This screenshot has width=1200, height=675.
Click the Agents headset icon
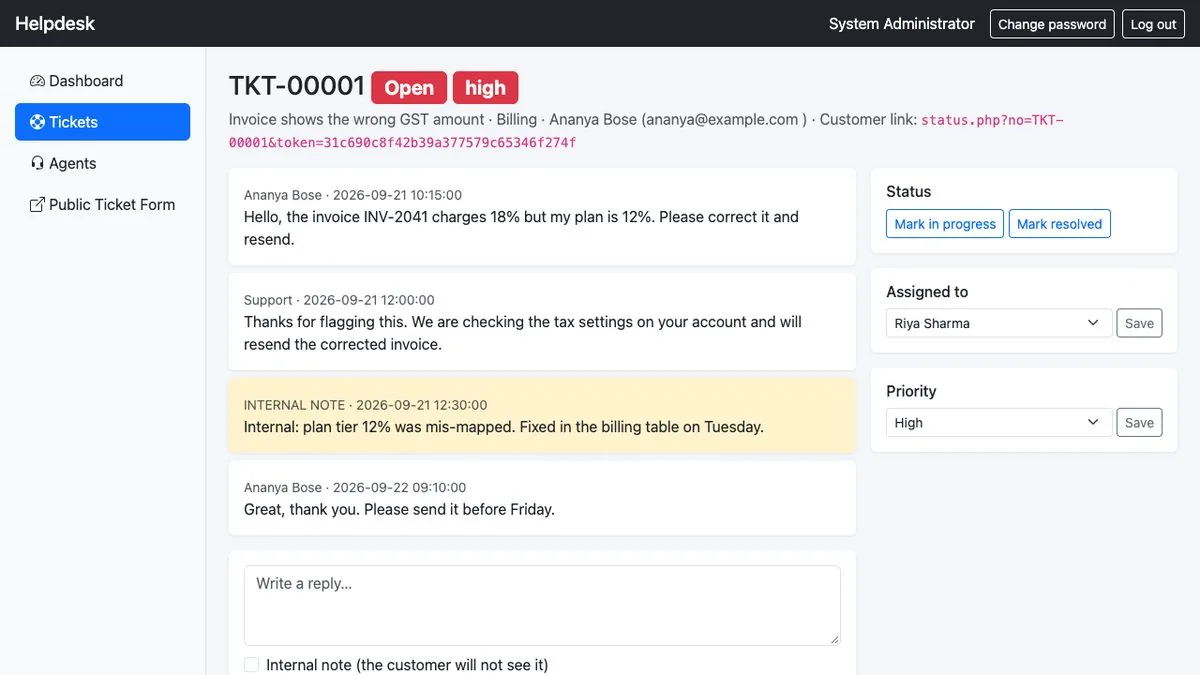(x=37, y=163)
